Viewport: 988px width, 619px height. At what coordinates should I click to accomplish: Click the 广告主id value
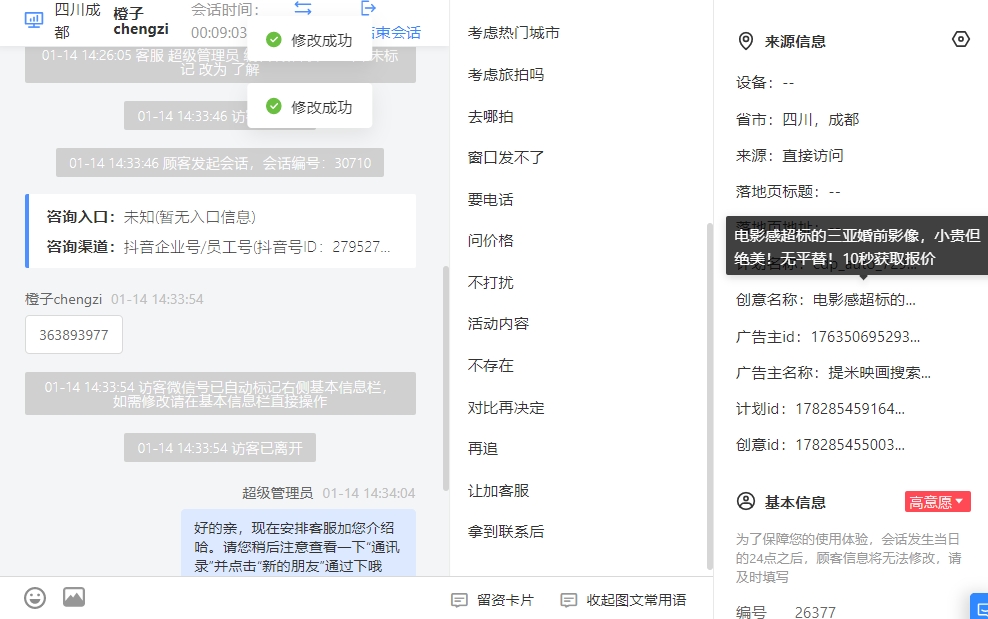865,337
